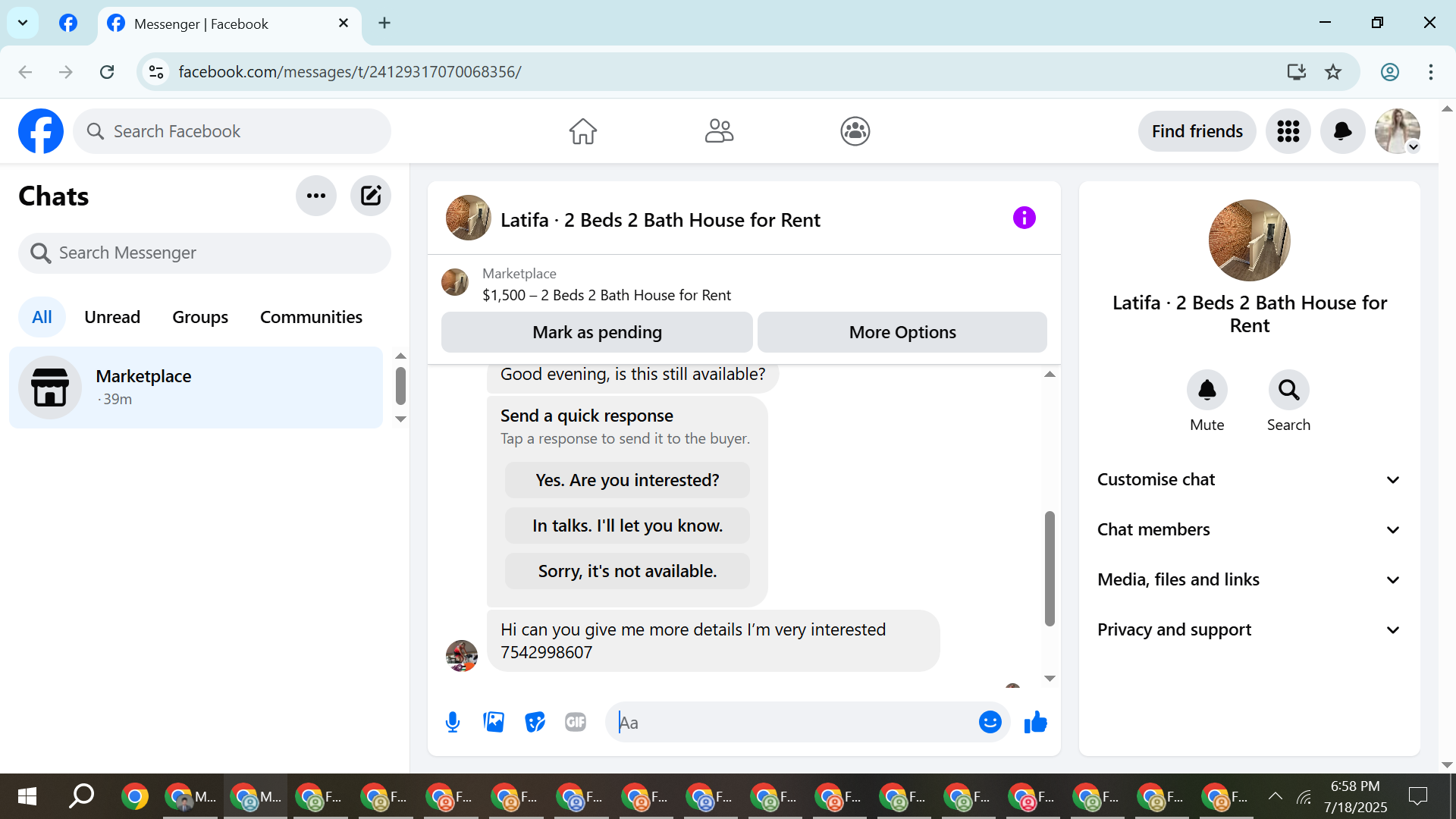
Task: Send a thumbs-up like
Action: [1035, 722]
